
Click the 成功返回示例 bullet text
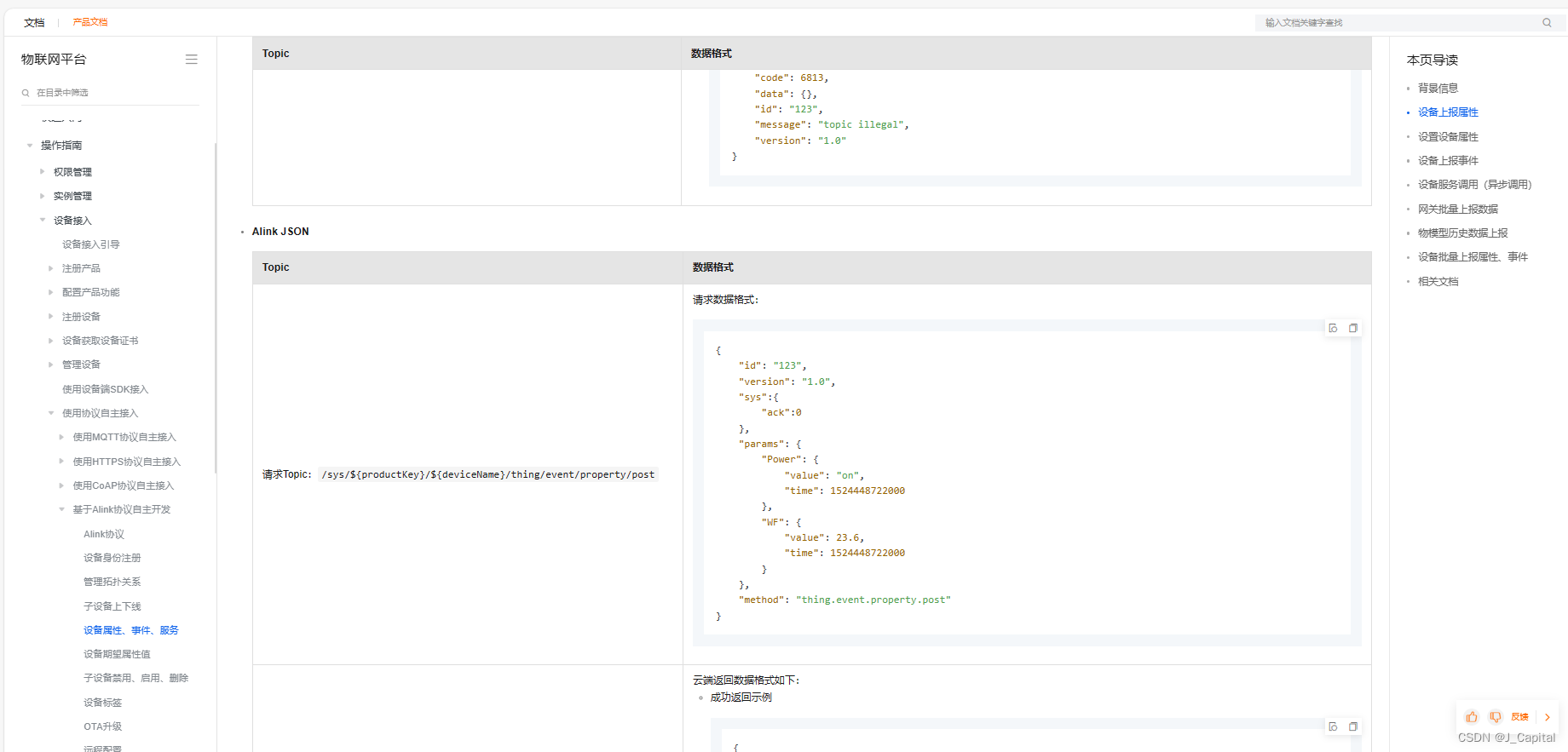pyautogui.click(x=741, y=697)
